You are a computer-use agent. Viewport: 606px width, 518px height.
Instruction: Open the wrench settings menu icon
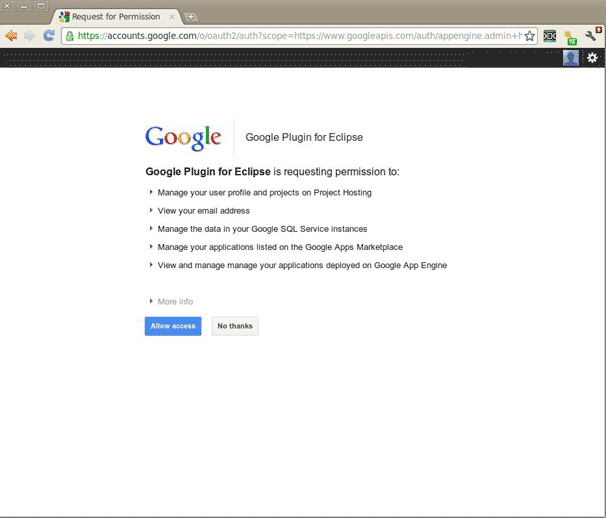click(x=592, y=35)
